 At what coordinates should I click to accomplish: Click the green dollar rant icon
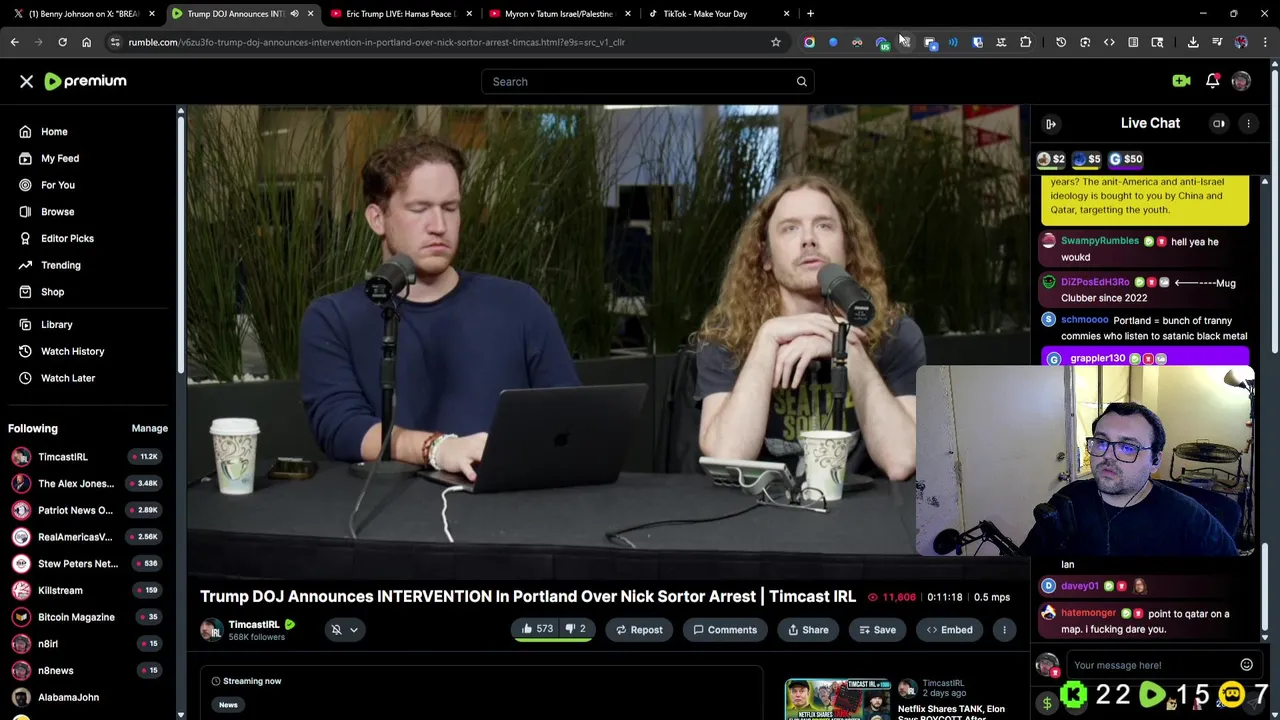tap(1047, 703)
